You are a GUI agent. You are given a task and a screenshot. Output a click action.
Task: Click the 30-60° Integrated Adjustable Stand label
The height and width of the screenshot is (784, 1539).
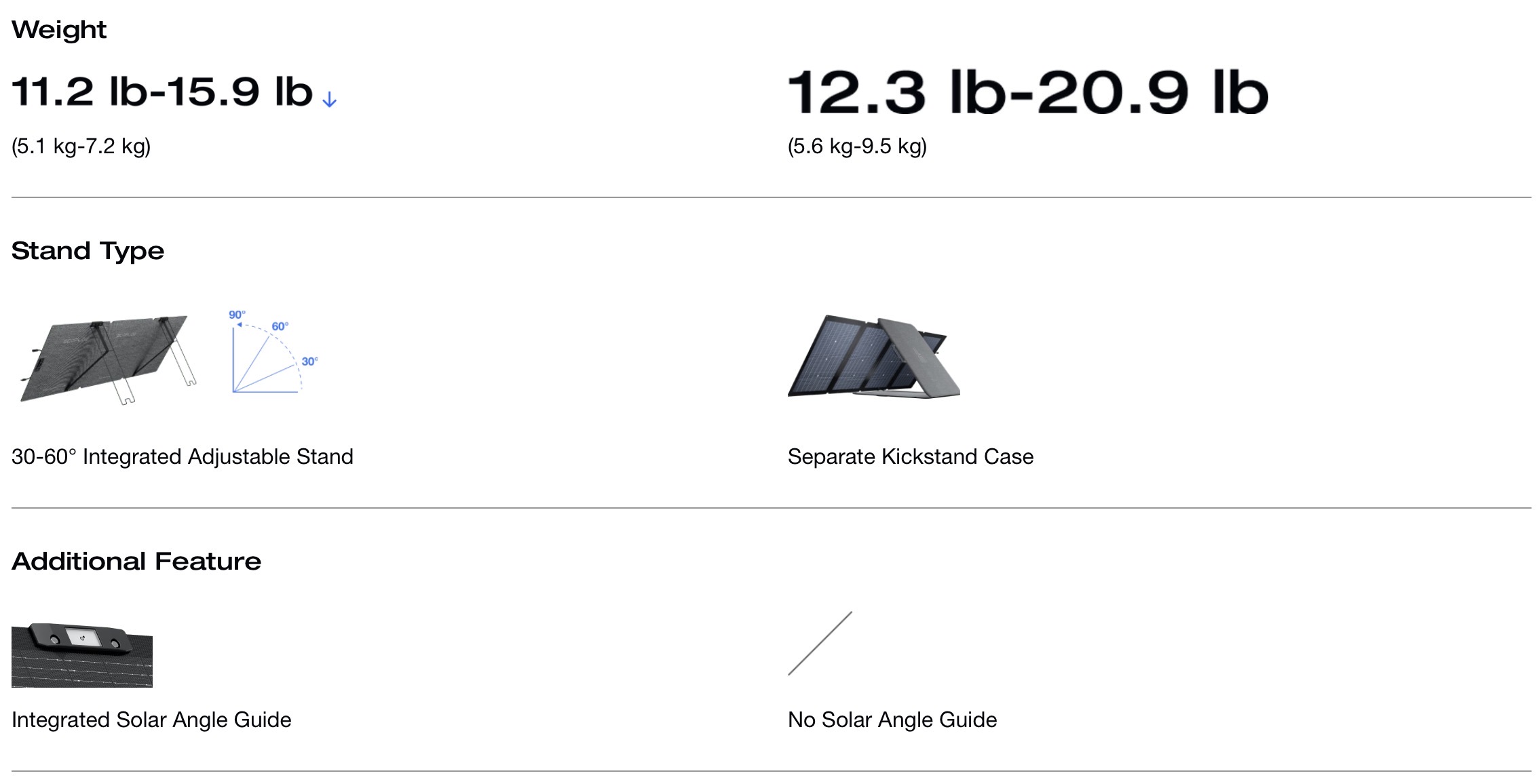pos(183,456)
